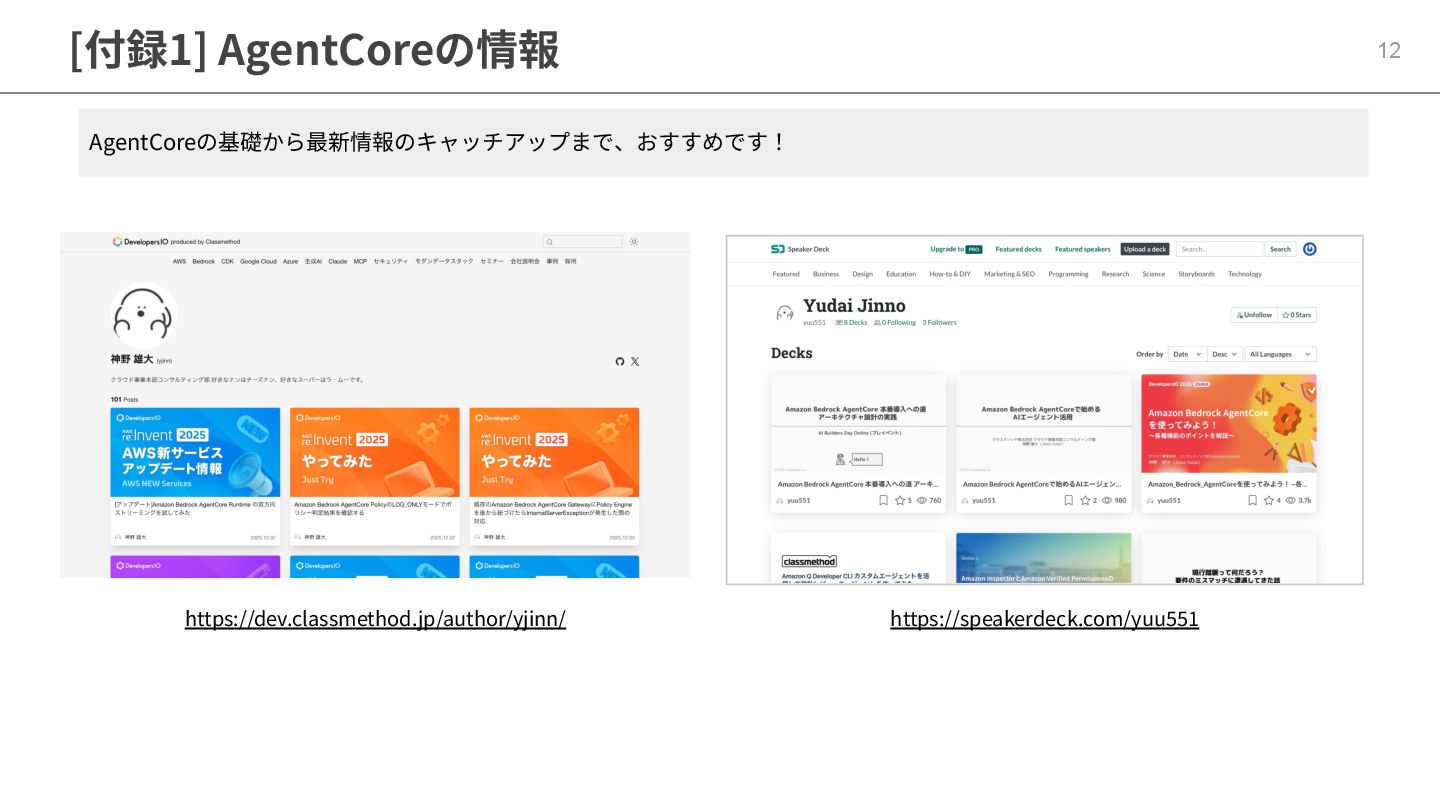Select Azure in DevelopersIO category nav
The height and width of the screenshot is (810, 1440).
(x=290, y=261)
